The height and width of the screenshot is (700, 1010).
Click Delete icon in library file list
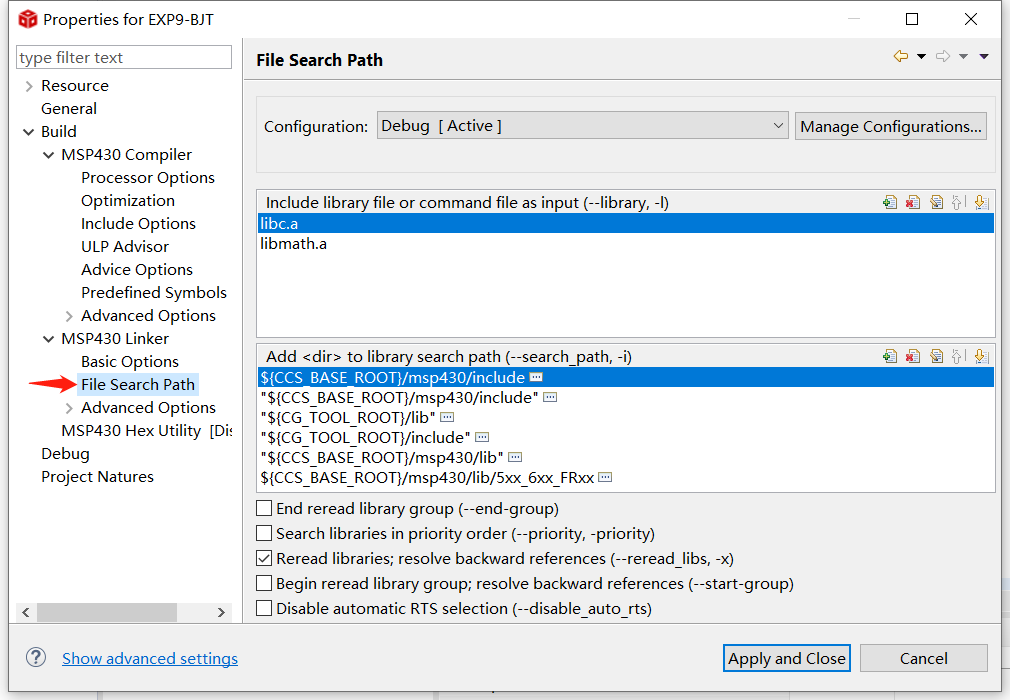coord(913,202)
